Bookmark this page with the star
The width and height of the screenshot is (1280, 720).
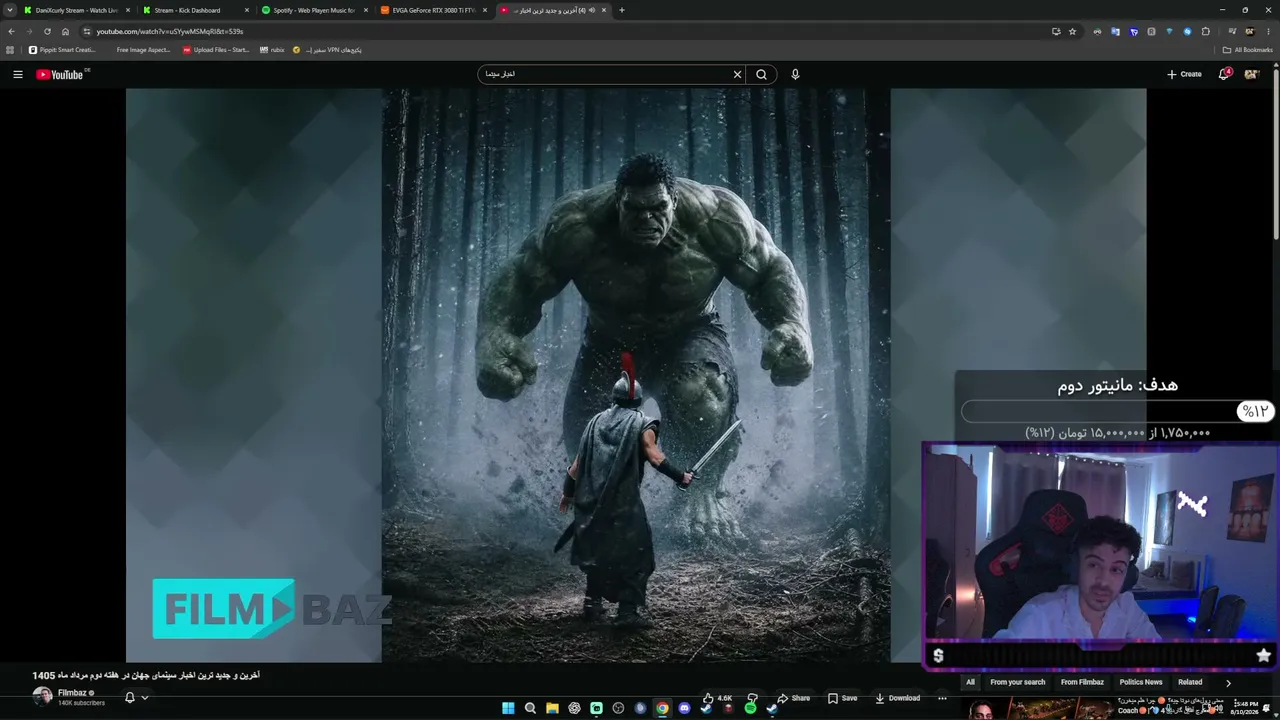(x=1073, y=31)
